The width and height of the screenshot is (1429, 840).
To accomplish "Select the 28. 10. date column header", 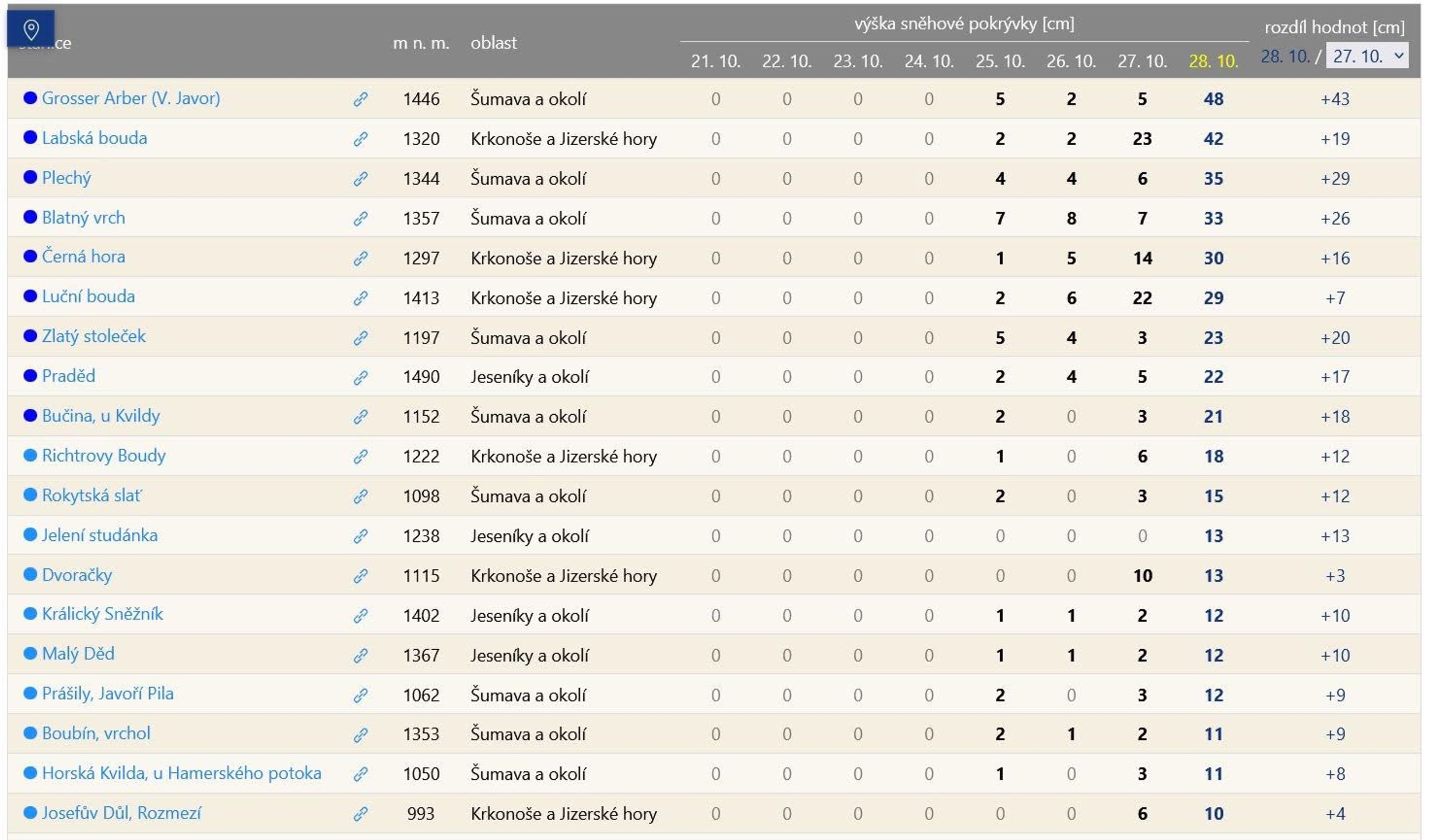I will pos(1213,61).
